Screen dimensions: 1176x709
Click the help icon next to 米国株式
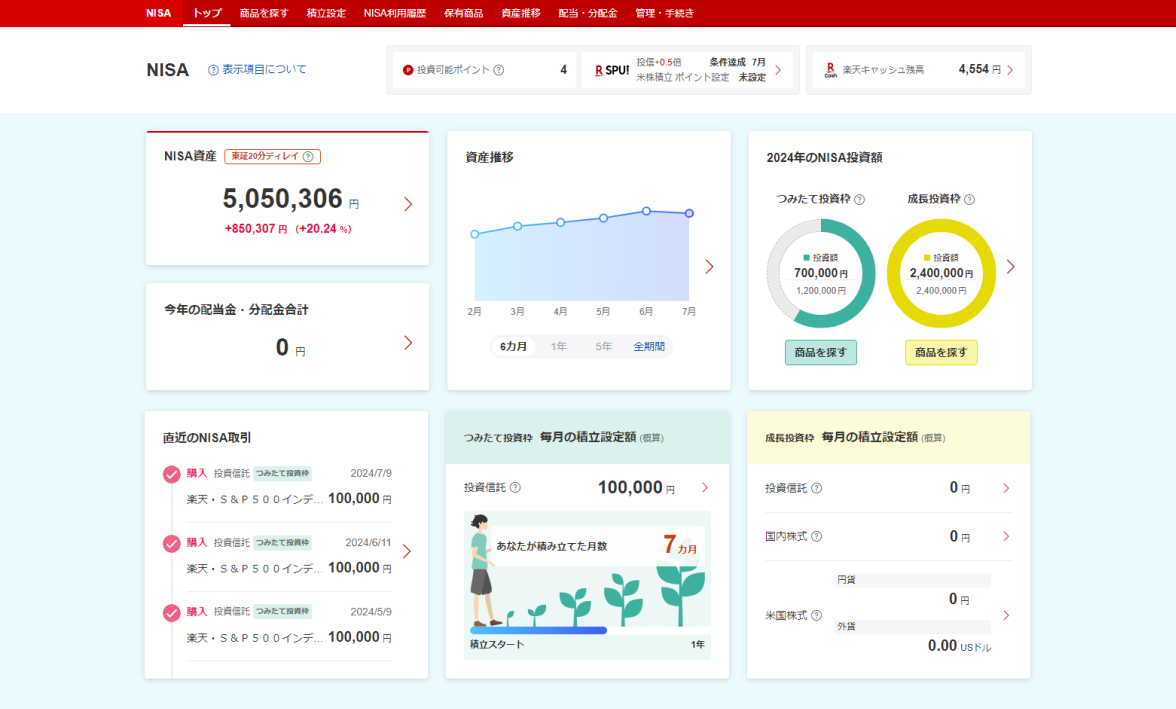[x=817, y=615]
